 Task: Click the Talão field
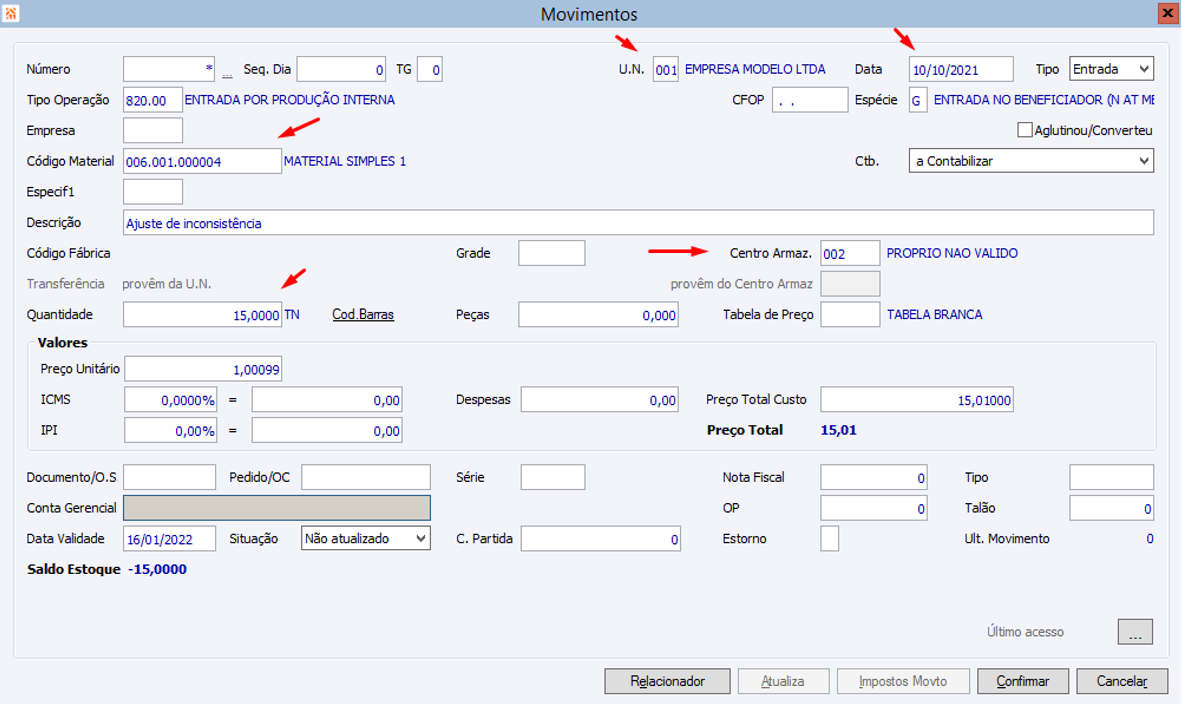[x=1111, y=508]
